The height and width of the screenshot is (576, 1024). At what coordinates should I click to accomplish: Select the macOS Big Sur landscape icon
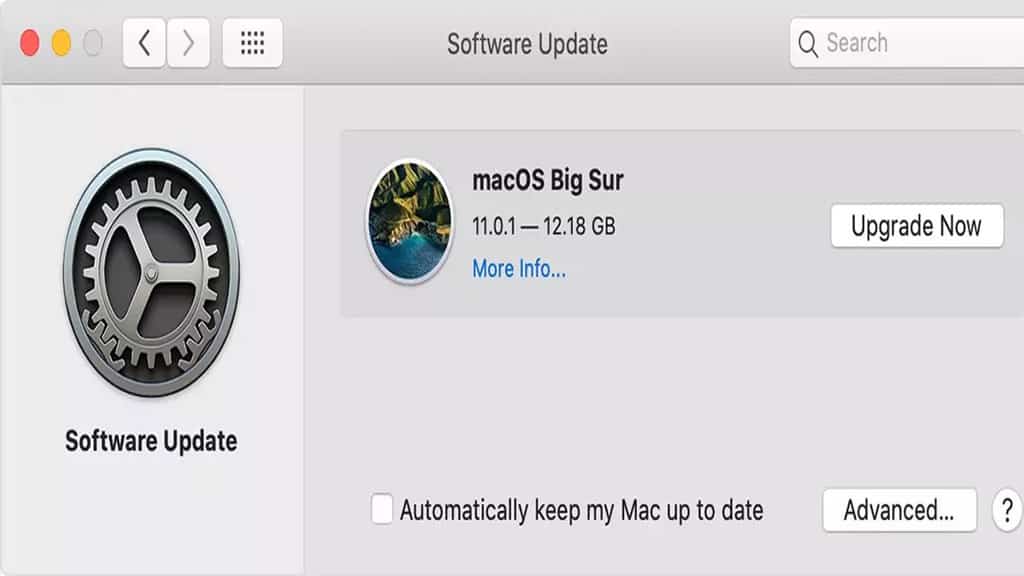(x=409, y=221)
